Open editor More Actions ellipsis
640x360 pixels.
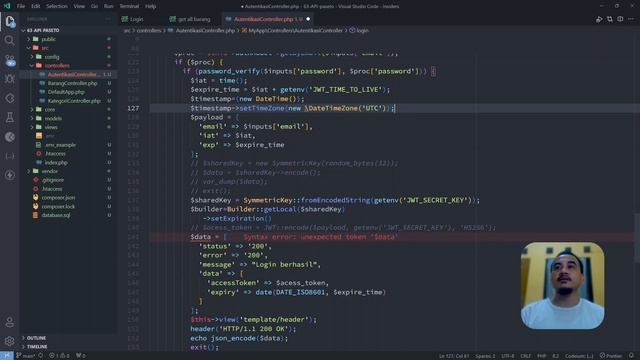point(631,19)
